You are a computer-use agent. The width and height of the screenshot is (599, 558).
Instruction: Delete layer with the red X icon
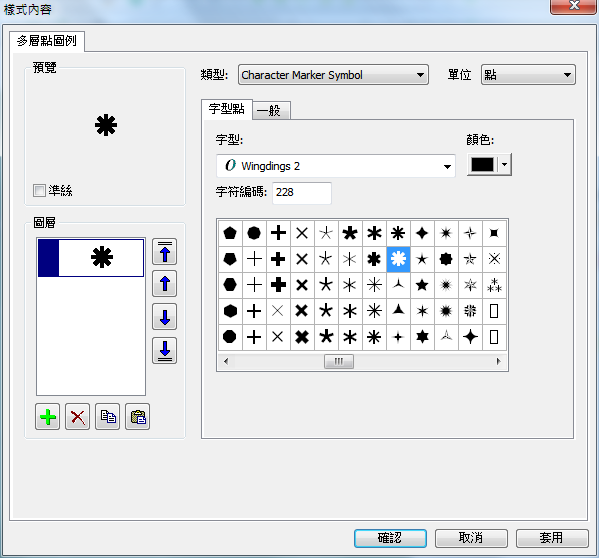click(x=78, y=417)
